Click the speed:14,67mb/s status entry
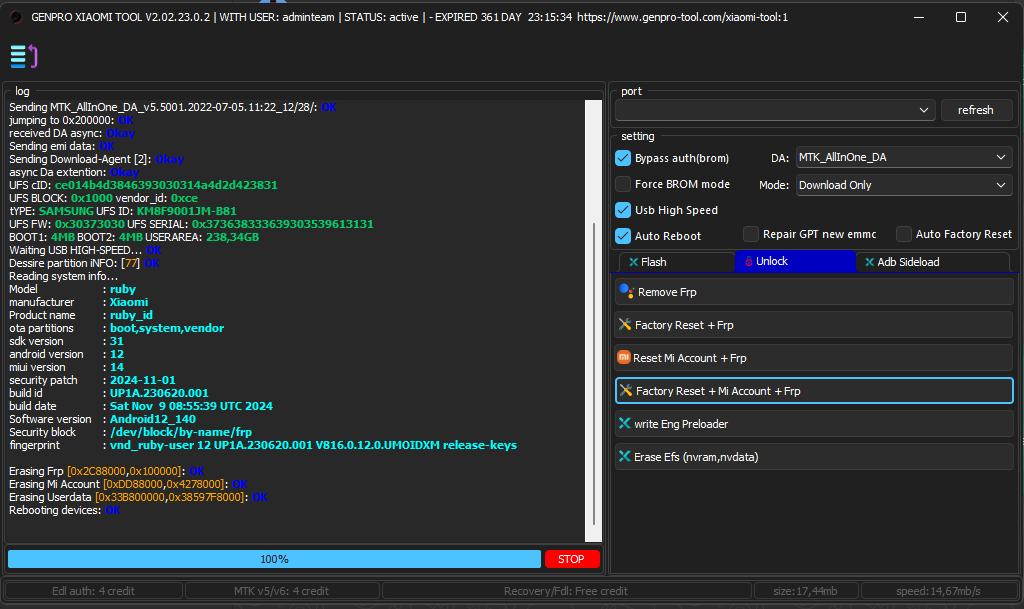 [938, 591]
